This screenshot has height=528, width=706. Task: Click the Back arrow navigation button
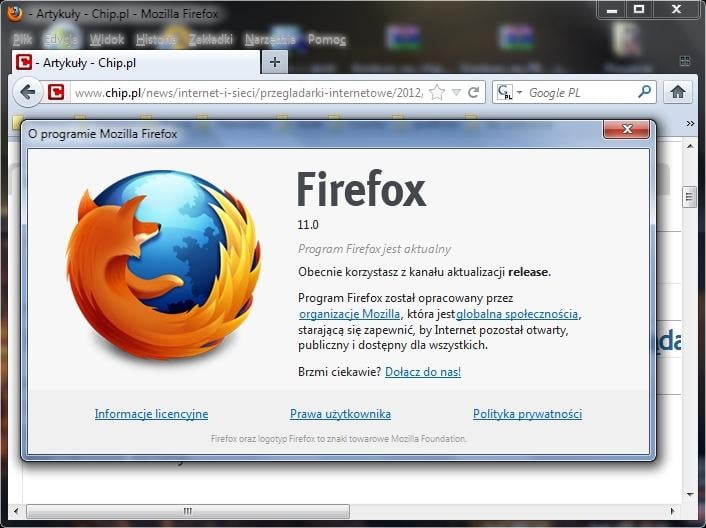click(28, 92)
